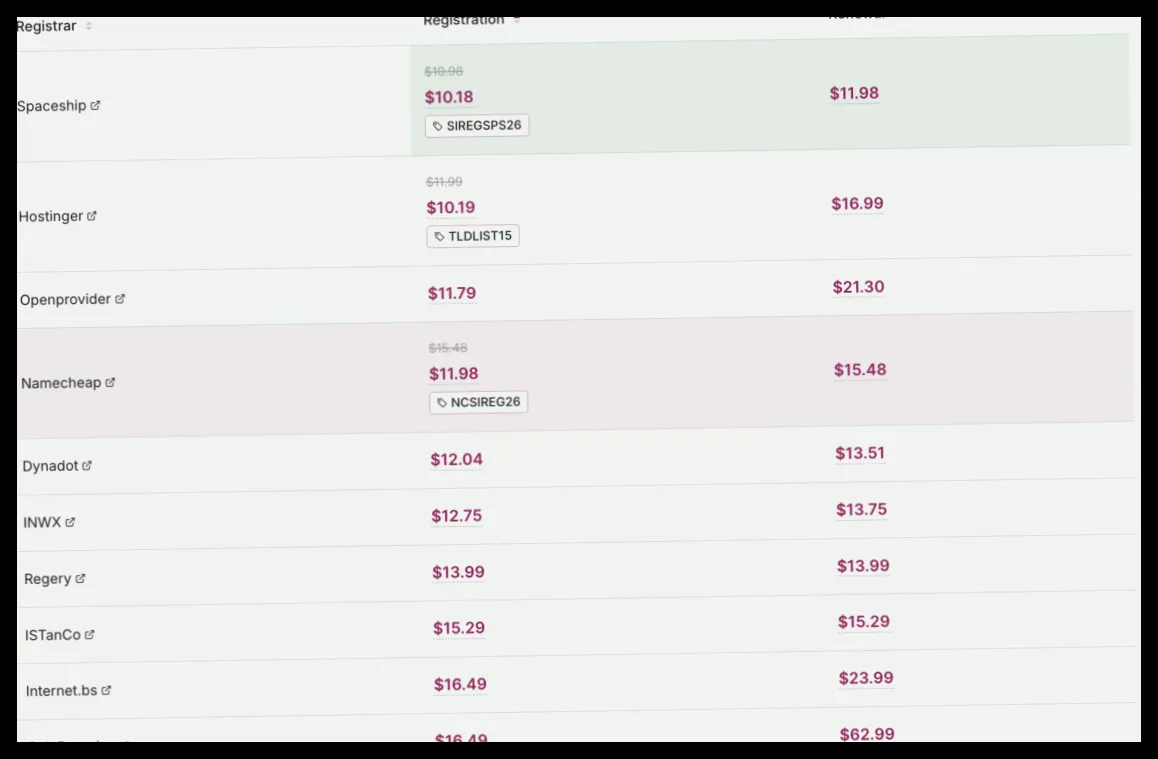Image resolution: width=1158 pixels, height=759 pixels.
Task: Open Openprovider external link icon
Action: coord(120,299)
